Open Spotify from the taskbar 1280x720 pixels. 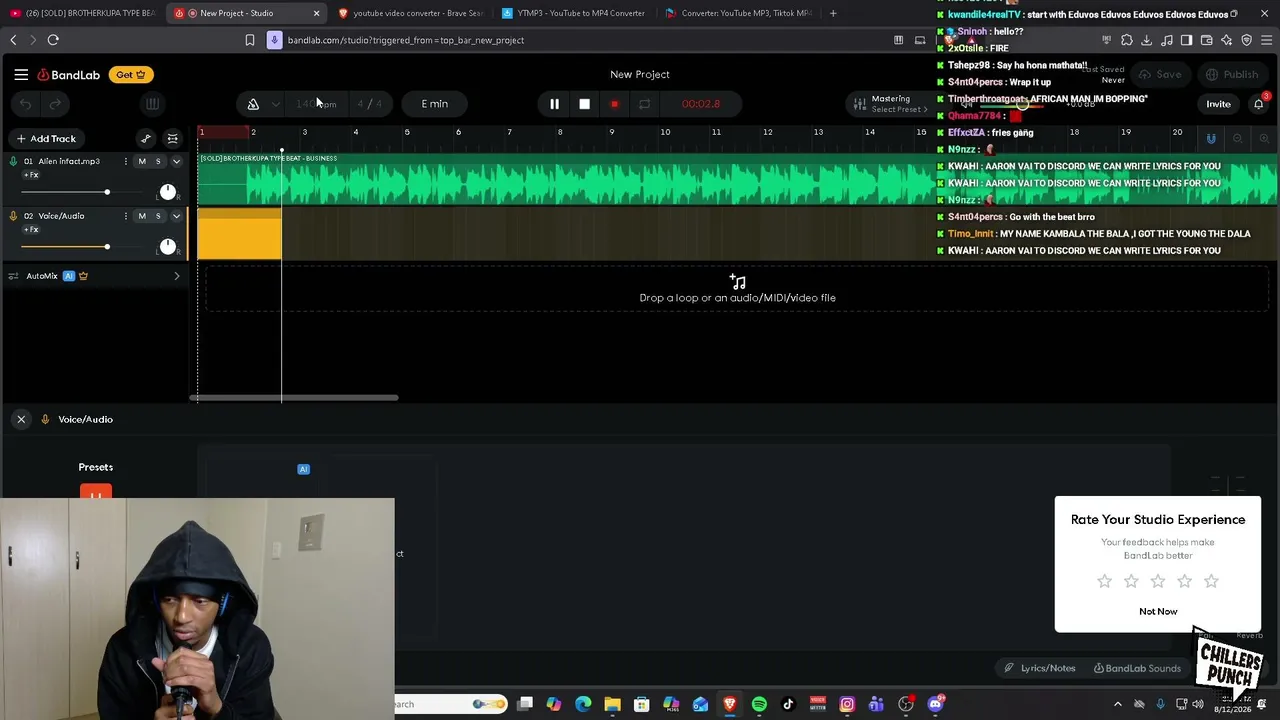[759, 704]
